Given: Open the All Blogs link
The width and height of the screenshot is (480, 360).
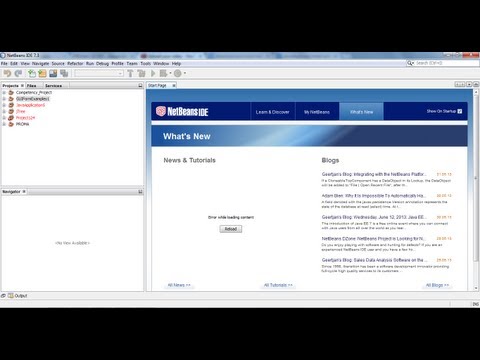Looking at the screenshot, I should click(x=437, y=285).
